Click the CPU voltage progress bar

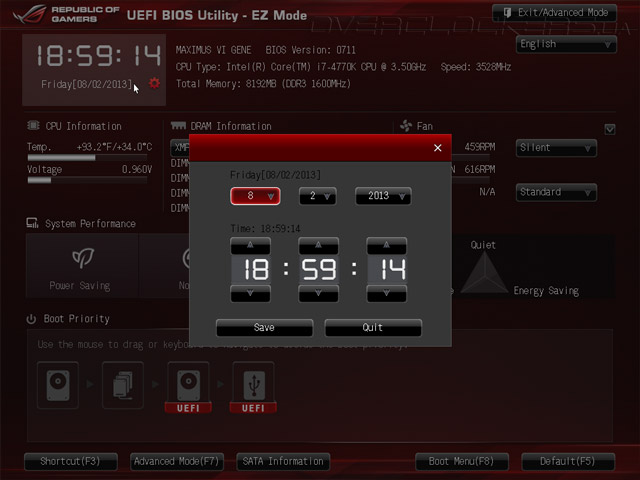[87, 180]
